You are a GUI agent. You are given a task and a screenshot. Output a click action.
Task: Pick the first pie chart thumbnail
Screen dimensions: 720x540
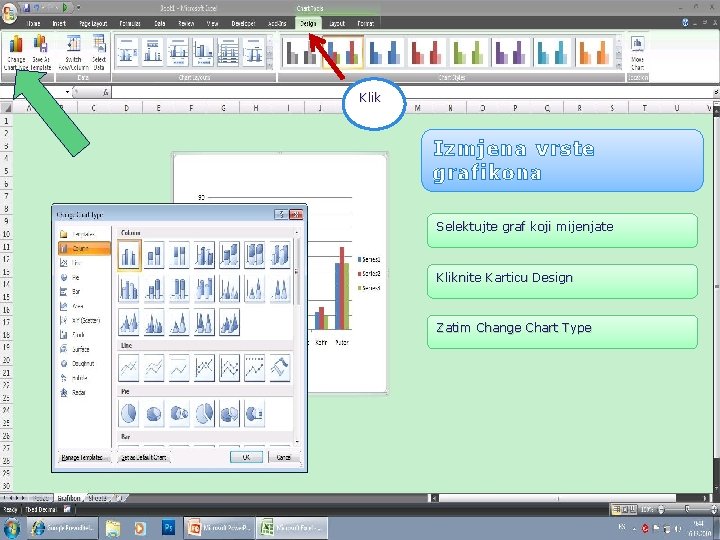129,413
